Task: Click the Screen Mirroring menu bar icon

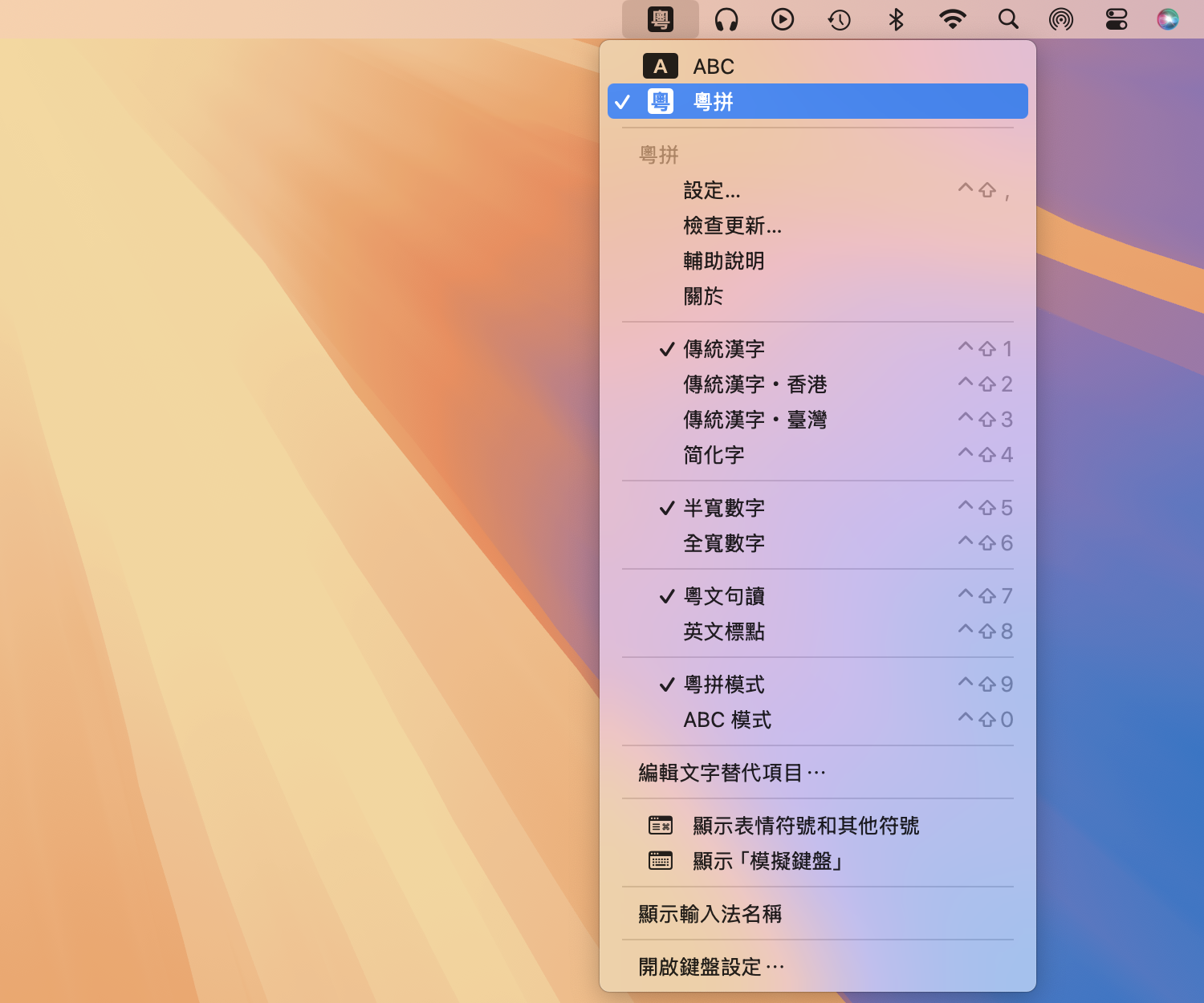Action: (x=1060, y=19)
